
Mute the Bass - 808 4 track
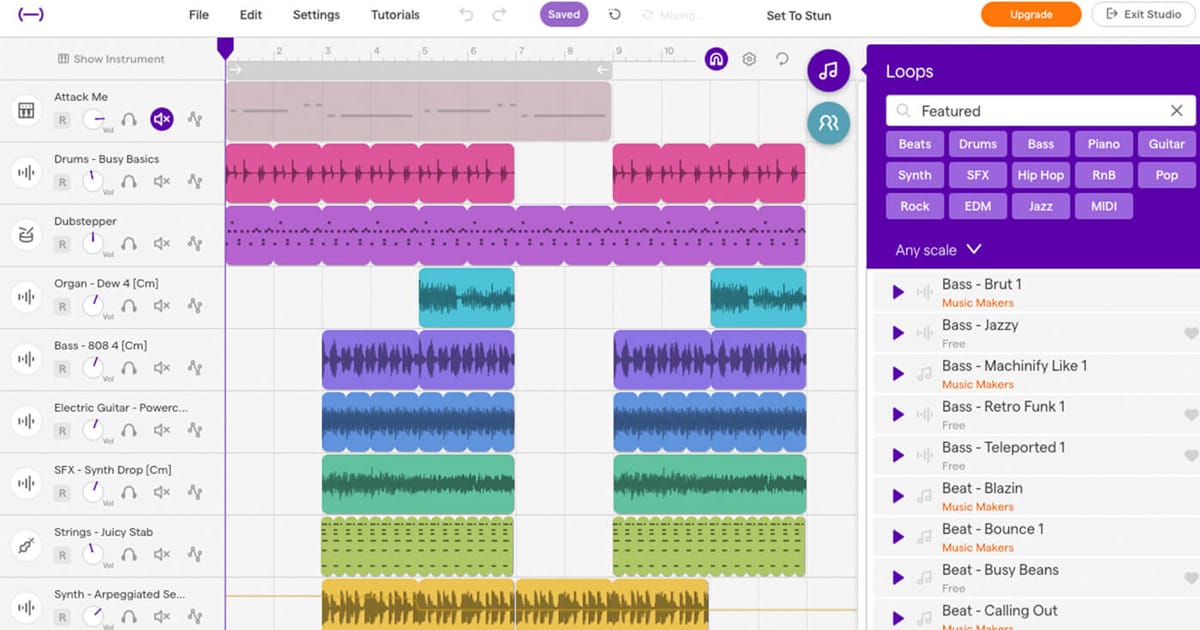[162, 368]
